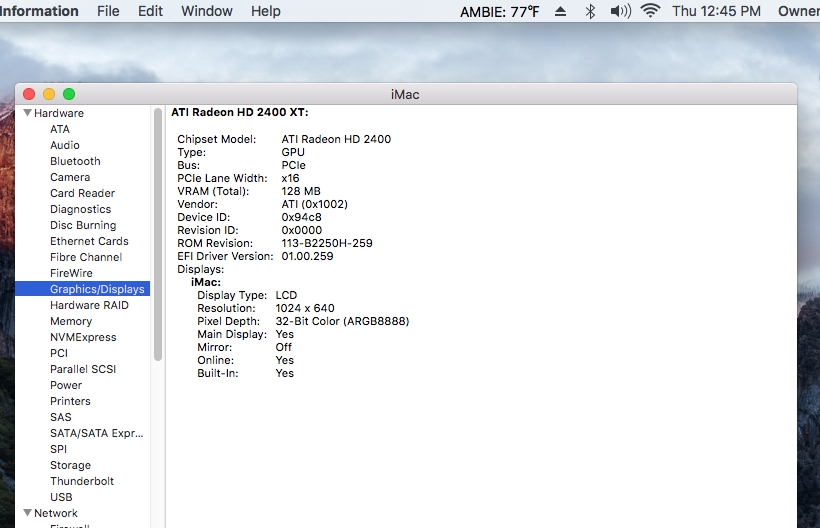Select Audio in the hardware list
Viewport: 820px width, 528px height.
click(x=65, y=145)
